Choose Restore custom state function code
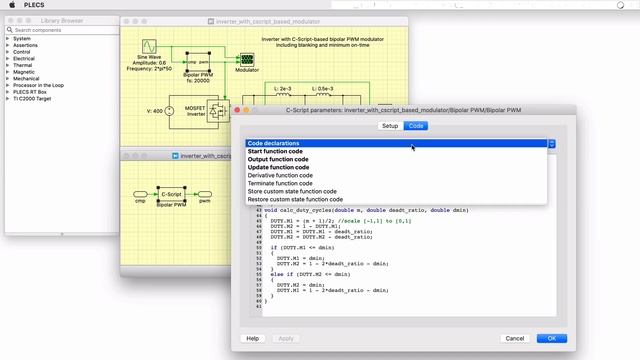 (396, 200)
